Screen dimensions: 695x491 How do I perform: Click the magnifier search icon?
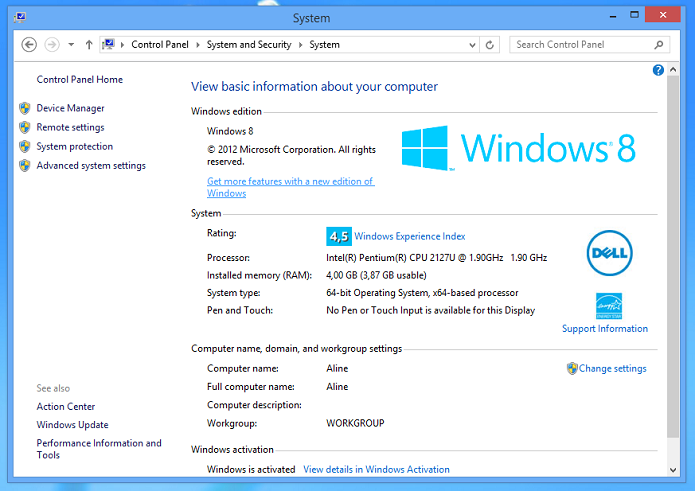659,45
